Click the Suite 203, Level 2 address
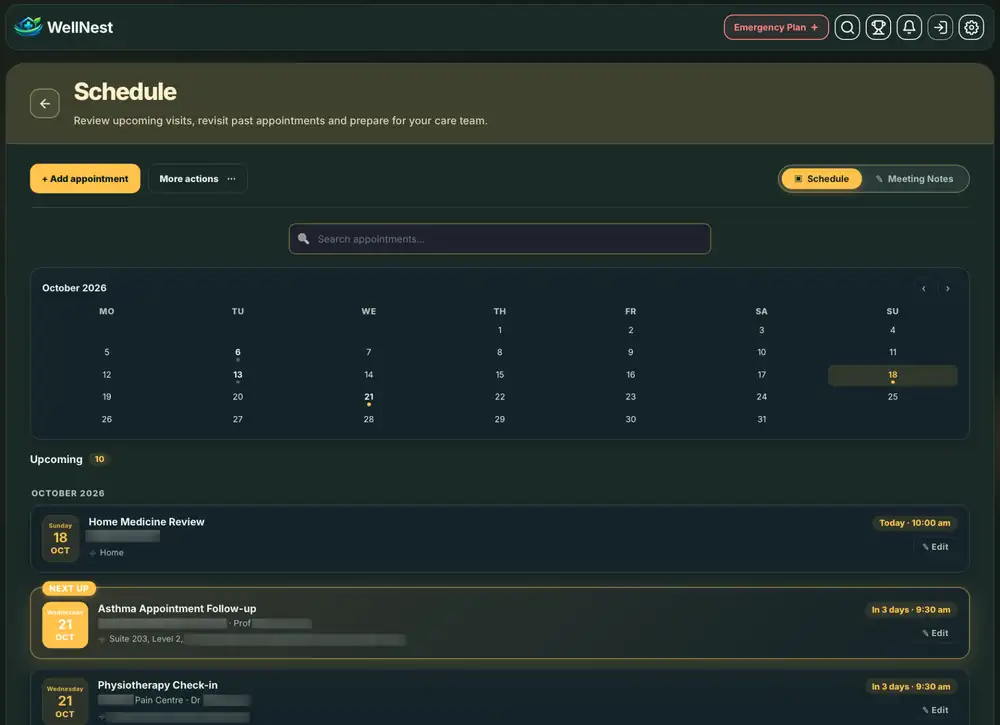The height and width of the screenshot is (725, 1000). point(146,639)
